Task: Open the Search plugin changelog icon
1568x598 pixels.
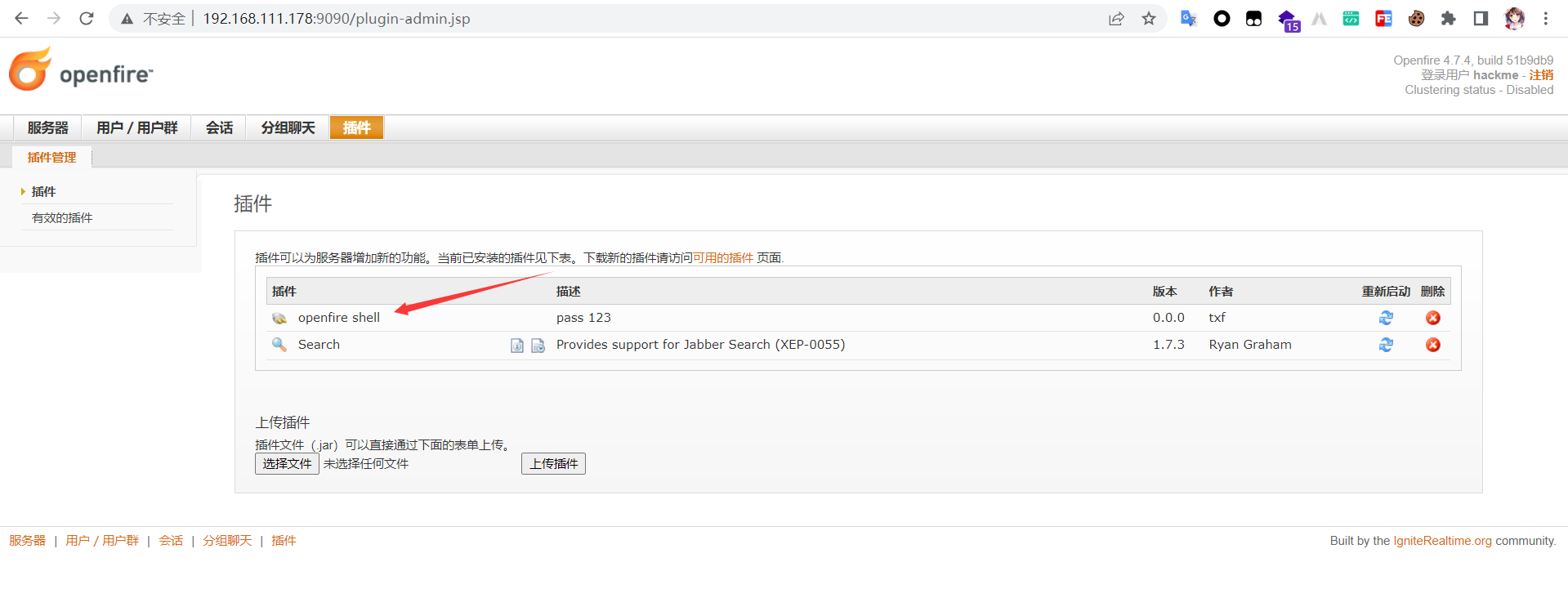Action: tap(538, 346)
